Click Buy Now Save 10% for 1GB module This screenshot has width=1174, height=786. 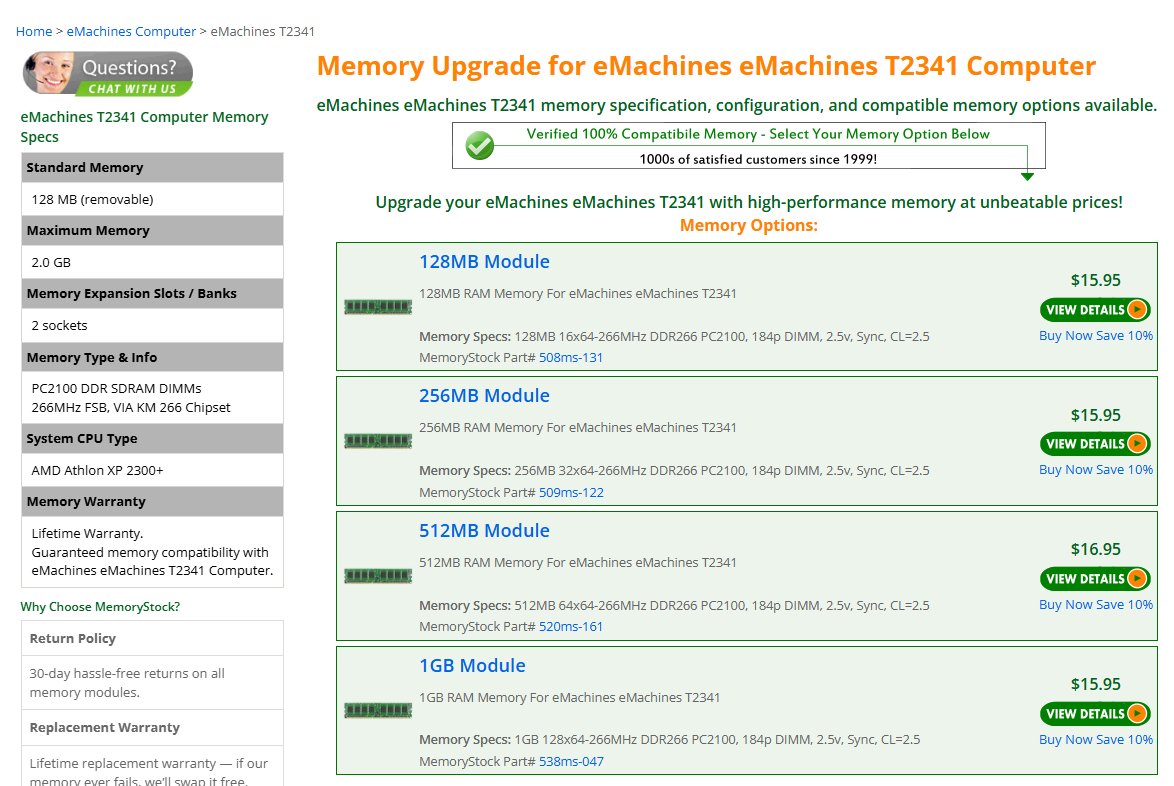(x=1095, y=739)
